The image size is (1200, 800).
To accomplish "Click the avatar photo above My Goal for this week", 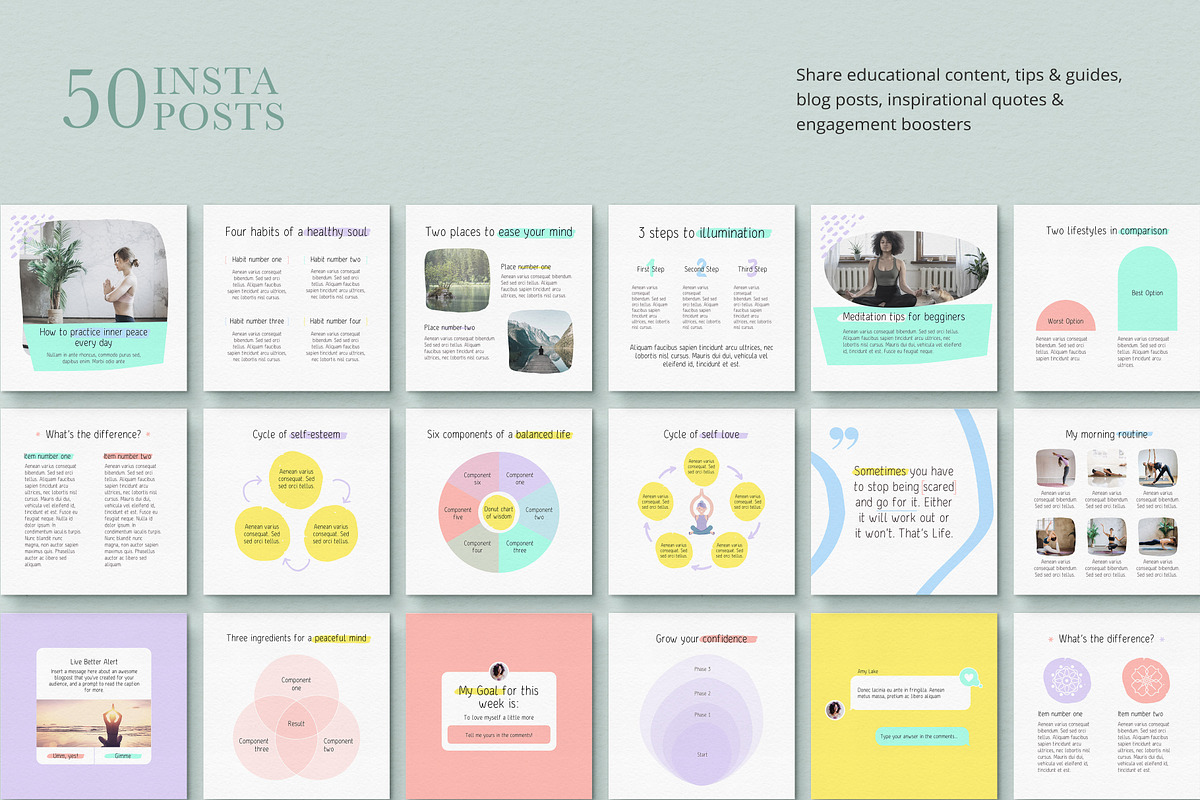I will pyautogui.click(x=498, y=671).
